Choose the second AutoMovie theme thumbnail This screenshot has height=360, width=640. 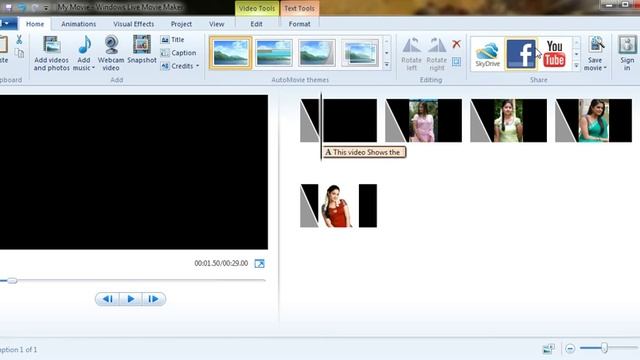pos(274,53)
